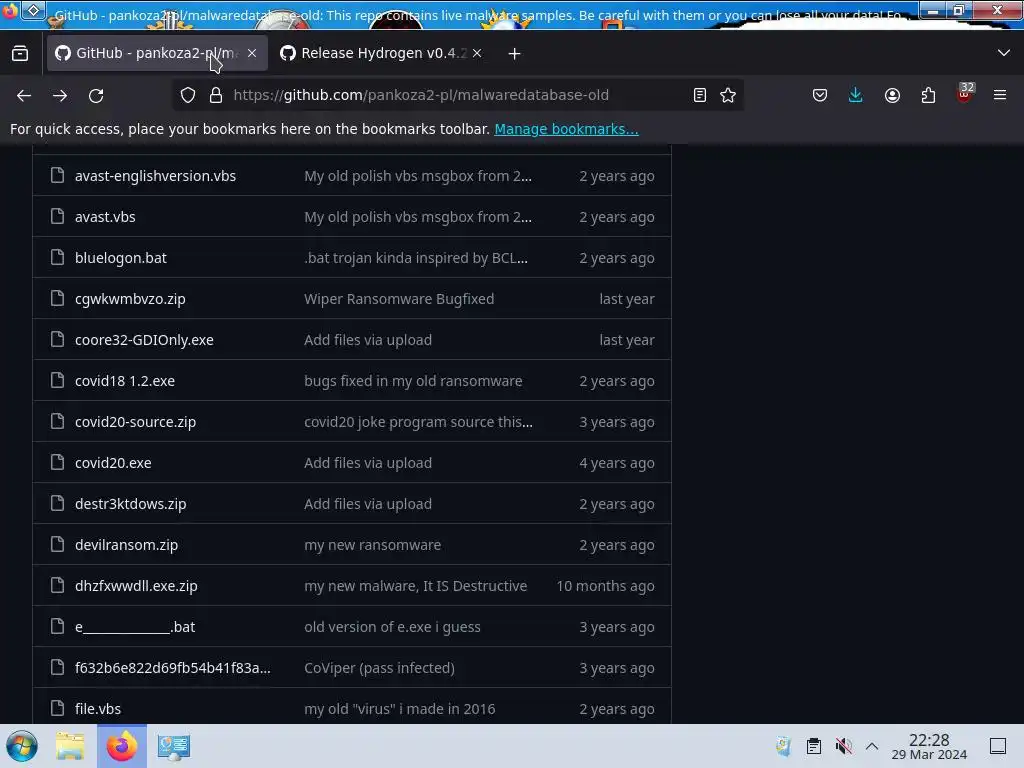This screenshot has height=768, width=1024.
Task: Go back with the browser back arrow
Action: point(24,95)
